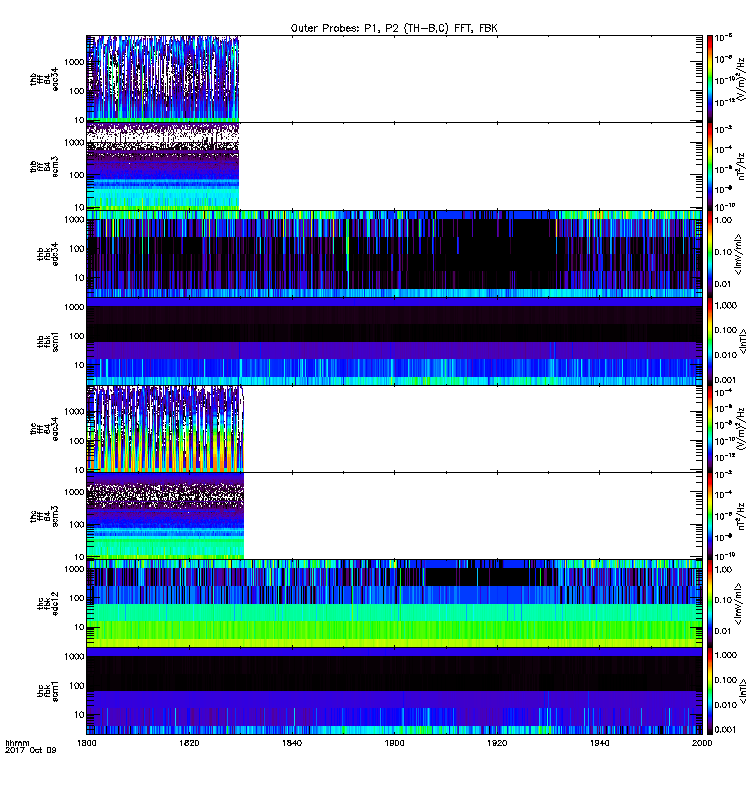This screenshot has width=750, height=800.
Task: Click the "thc fff 64 eac34" y-axis label
Action: pyautogui.click(x=44, y=429)
